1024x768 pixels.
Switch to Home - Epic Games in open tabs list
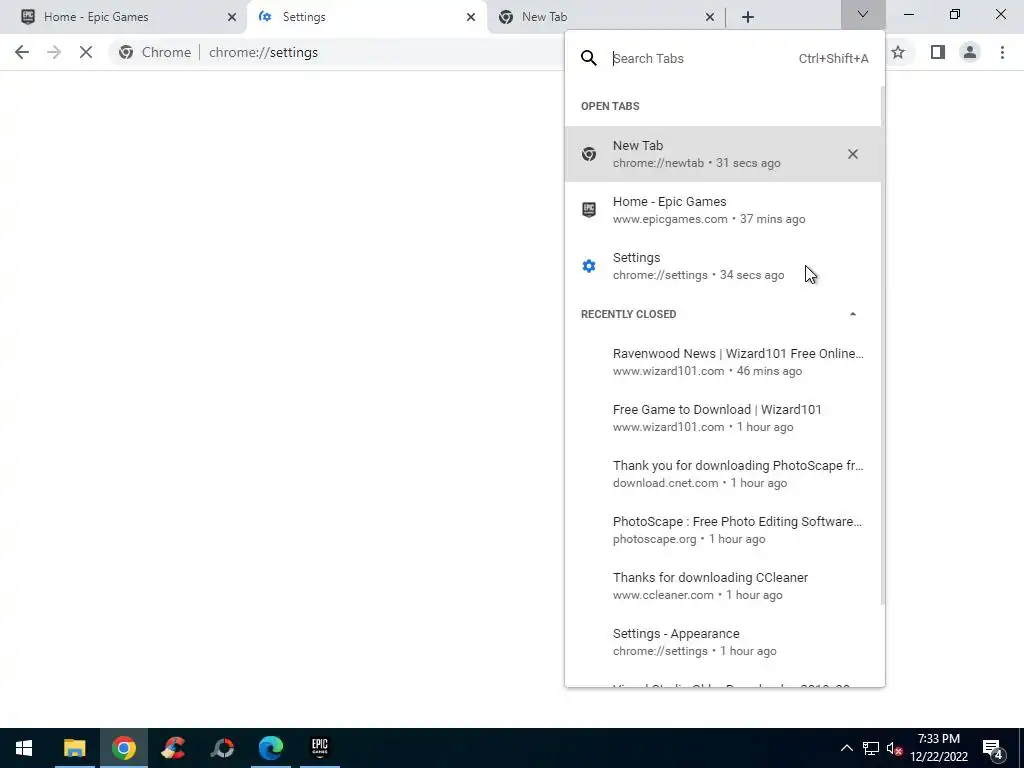click(723, 210)
